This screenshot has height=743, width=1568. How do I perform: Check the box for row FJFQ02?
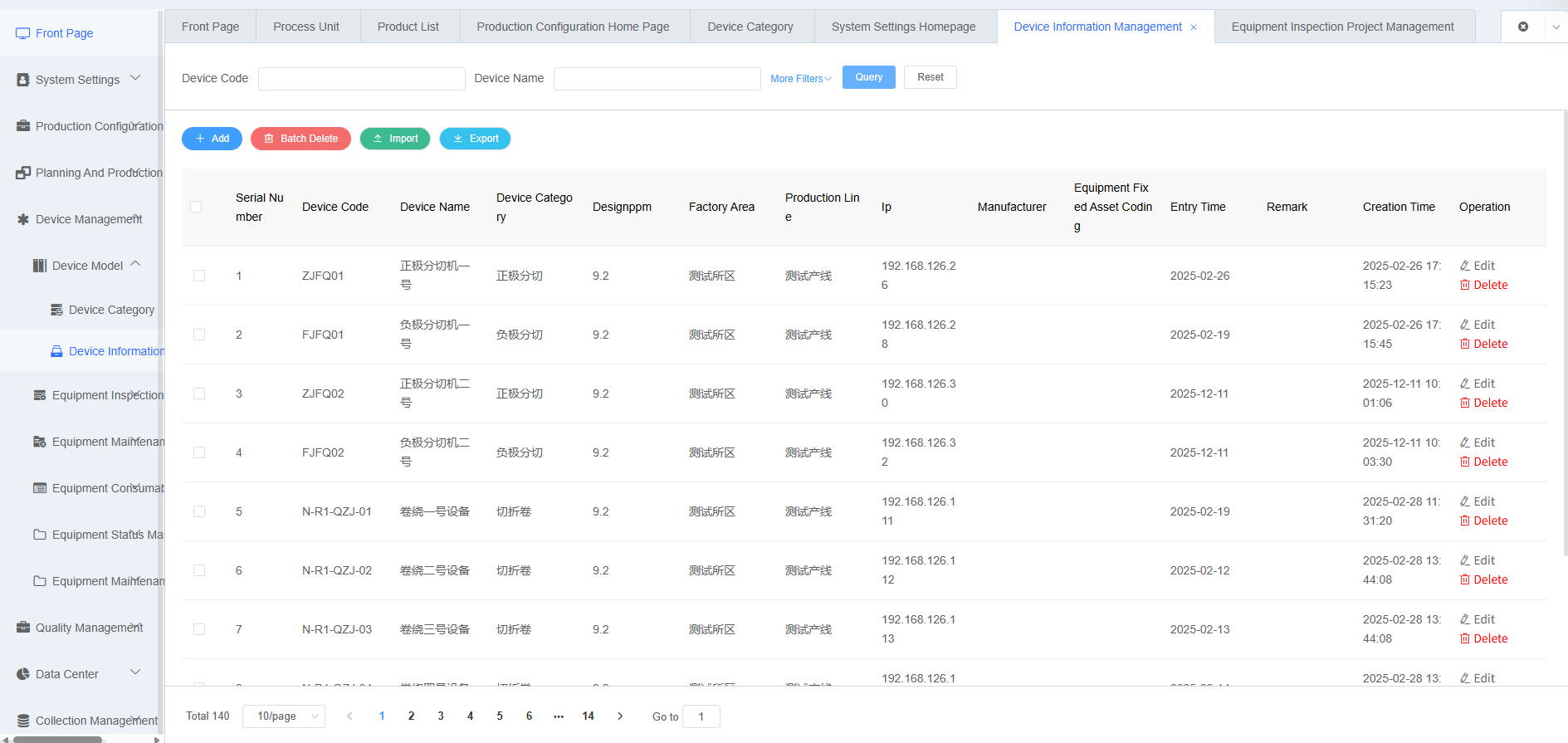pos(199,452)
